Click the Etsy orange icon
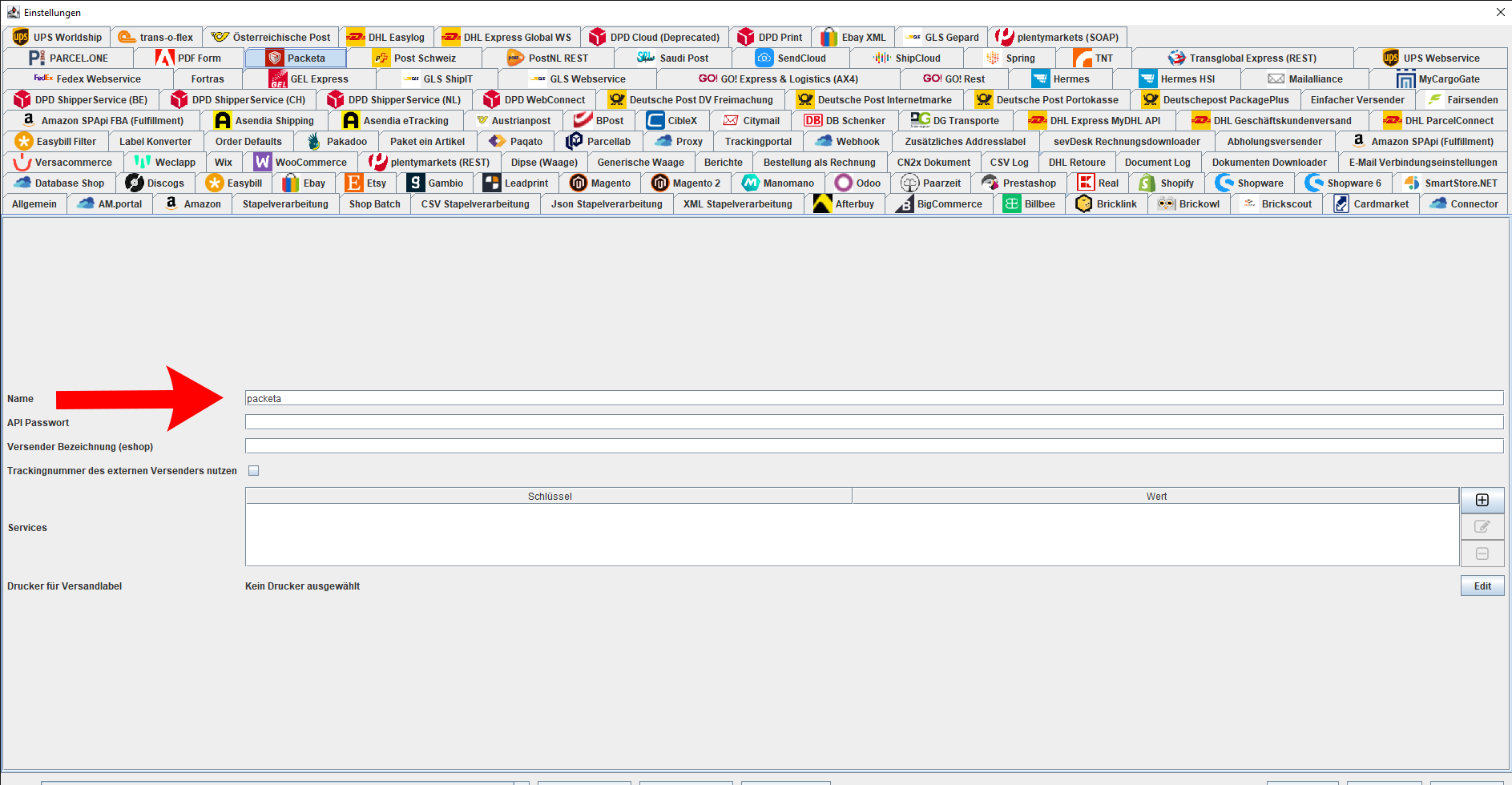 point(353,183)
